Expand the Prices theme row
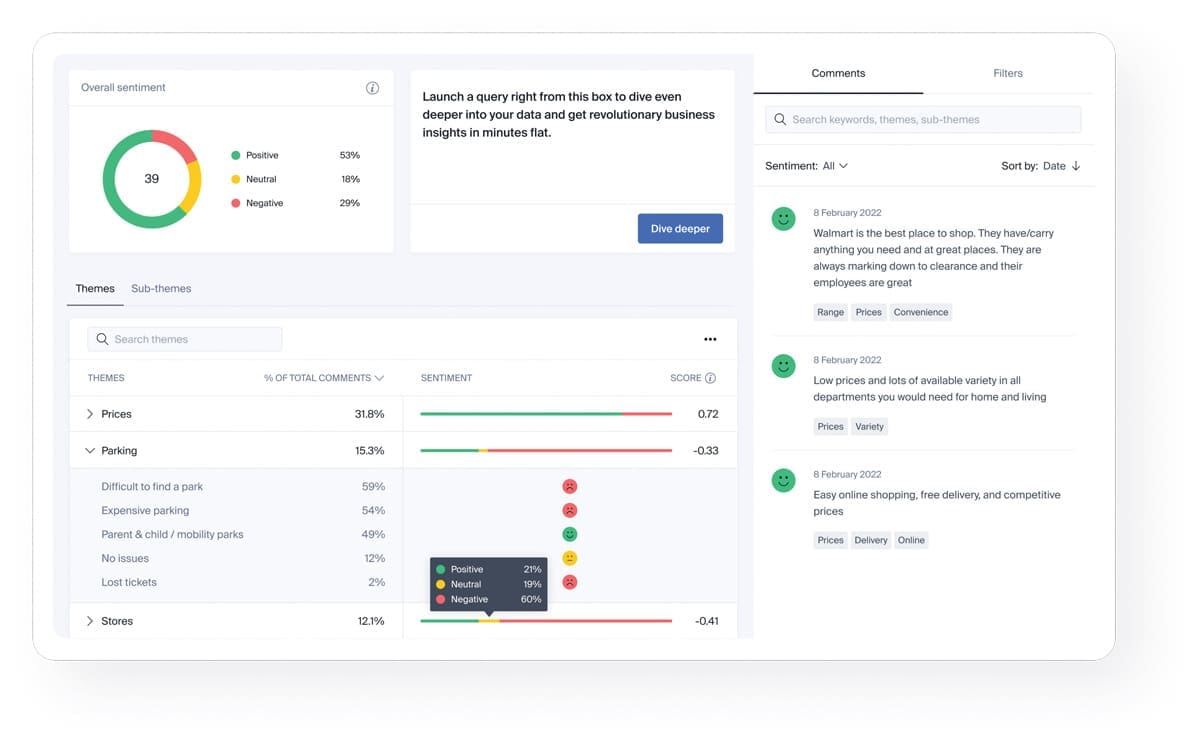The image size is (1200, 745). [x=90, y=414]
